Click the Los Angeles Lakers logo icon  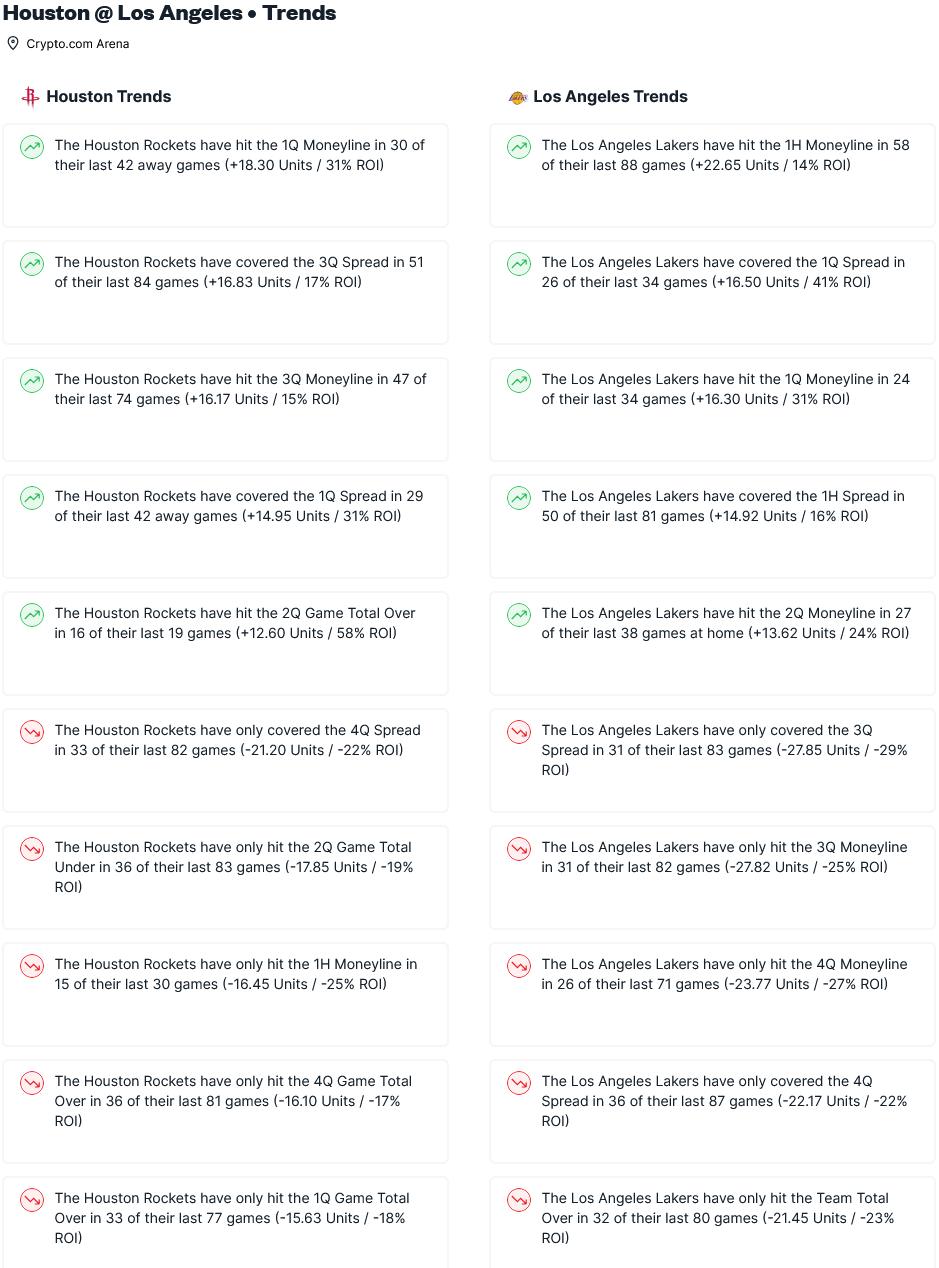[x=517, y=97]
